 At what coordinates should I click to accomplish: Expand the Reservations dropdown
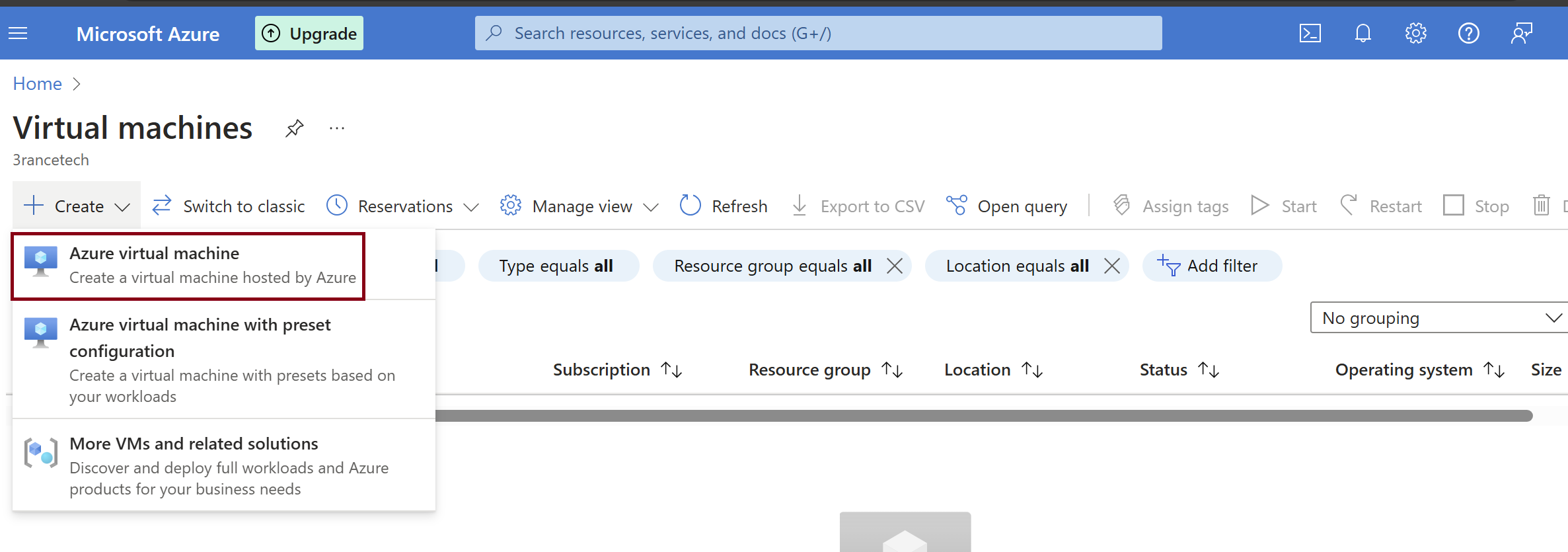402,206
